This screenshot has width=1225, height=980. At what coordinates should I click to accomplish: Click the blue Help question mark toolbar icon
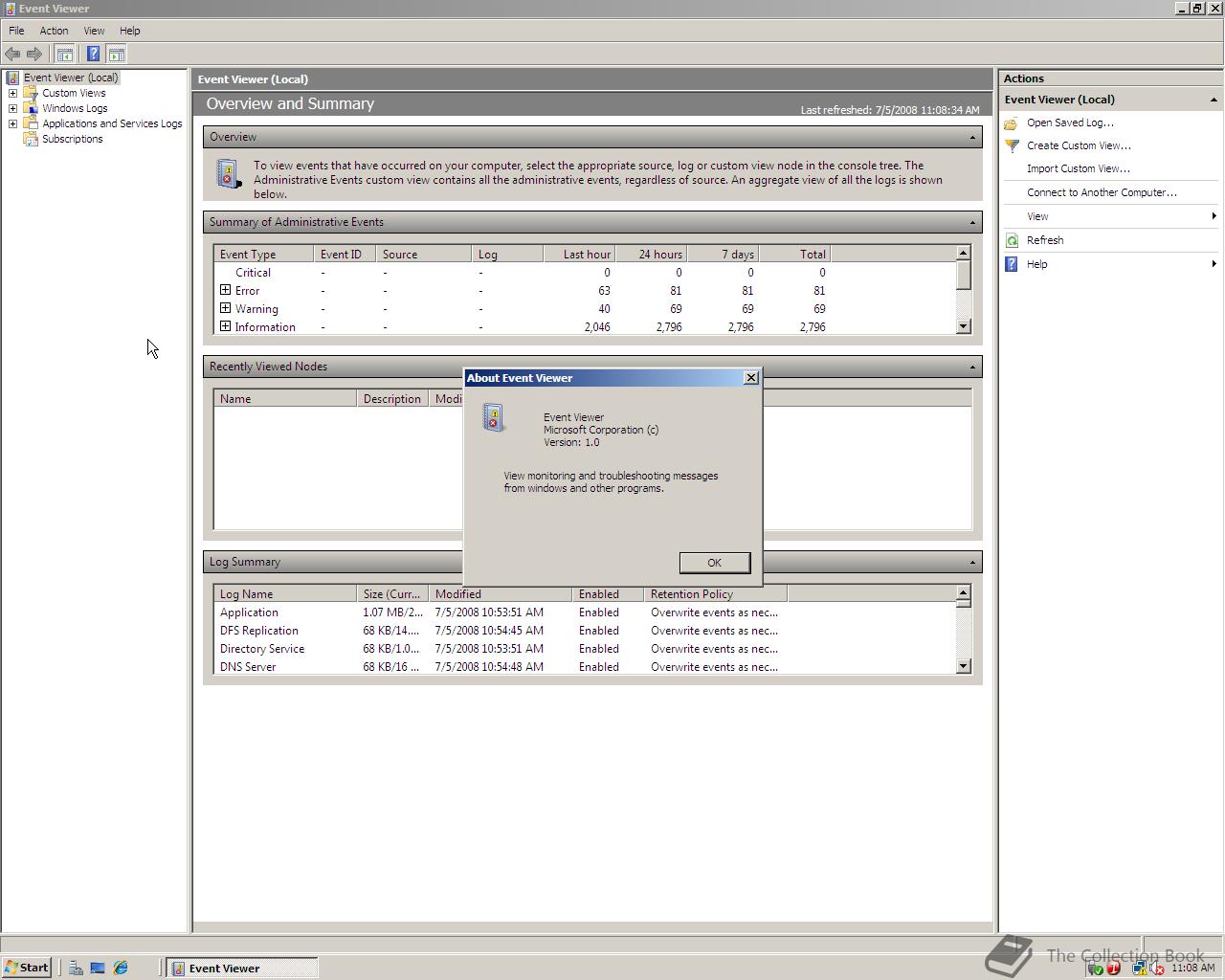[x=93, y=55]
